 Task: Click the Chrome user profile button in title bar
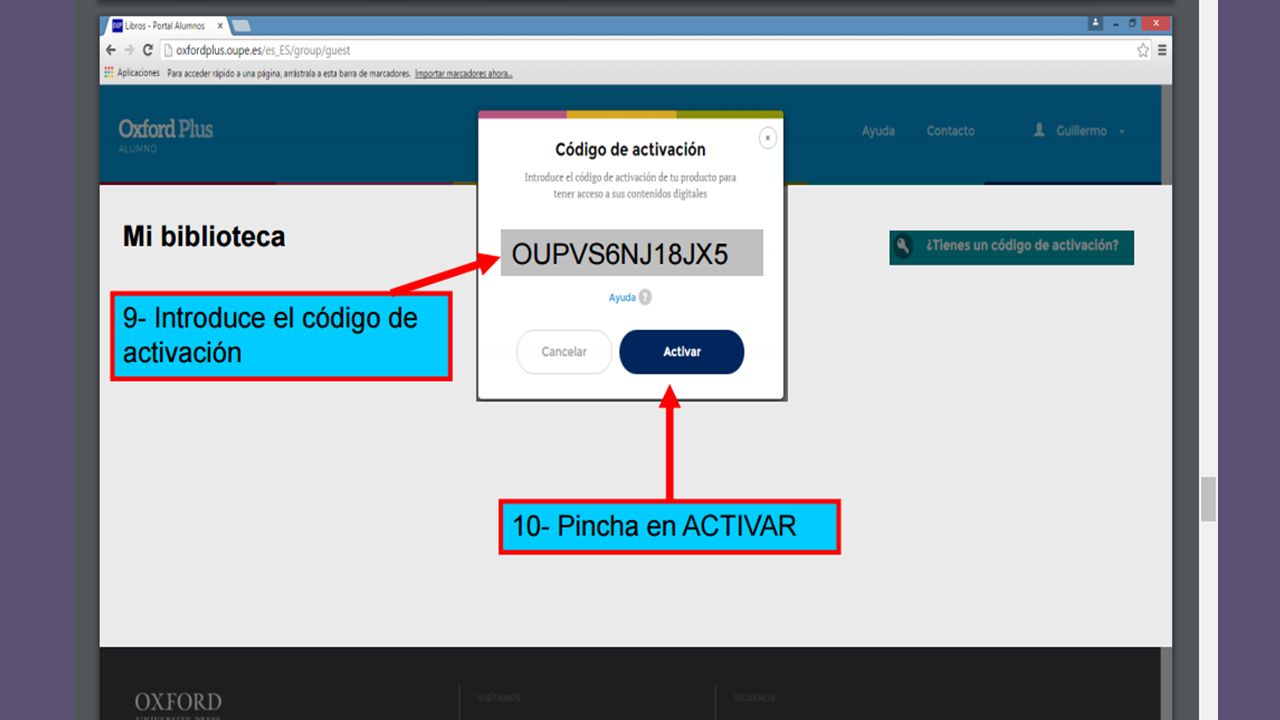[x=1097, y=22]
